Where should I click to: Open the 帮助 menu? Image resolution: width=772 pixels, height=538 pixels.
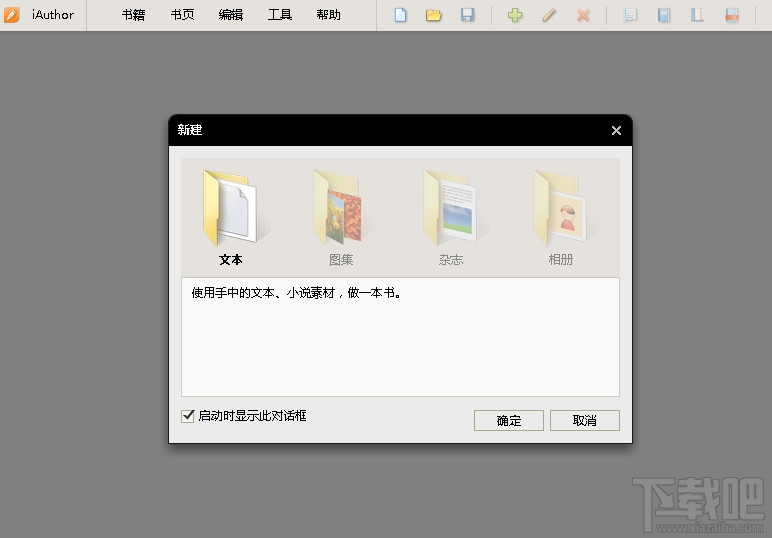click(328, 15)
